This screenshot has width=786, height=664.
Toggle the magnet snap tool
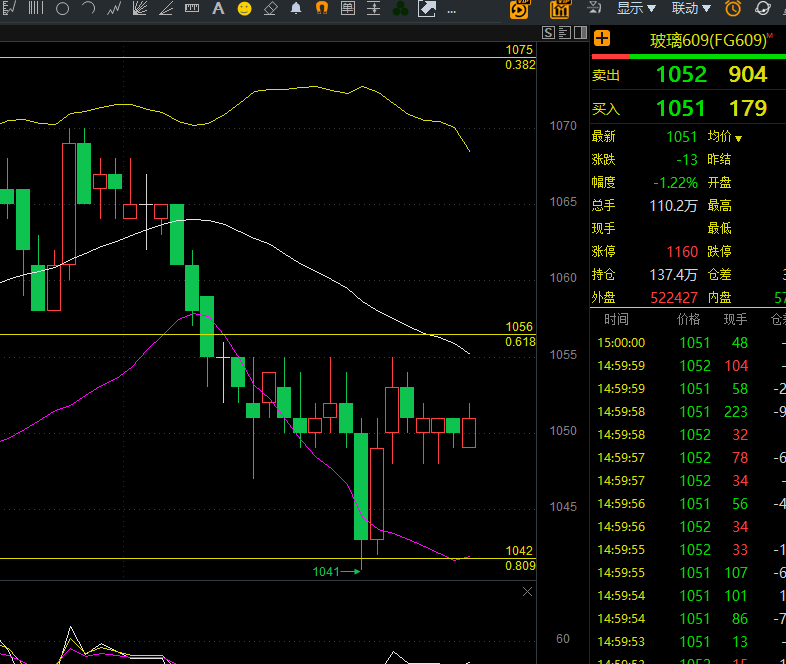(x=322, y=8)
